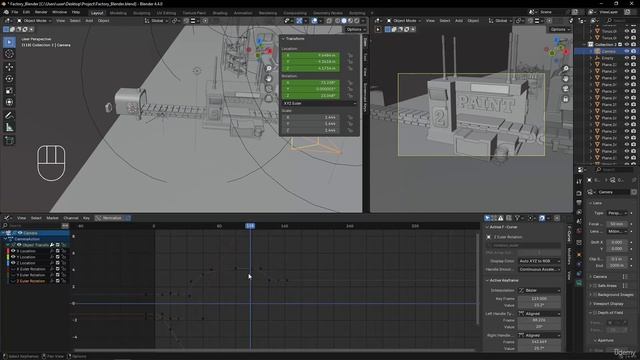Open Interpolation Bezier dropdown
640x360 pixels.
539,291
